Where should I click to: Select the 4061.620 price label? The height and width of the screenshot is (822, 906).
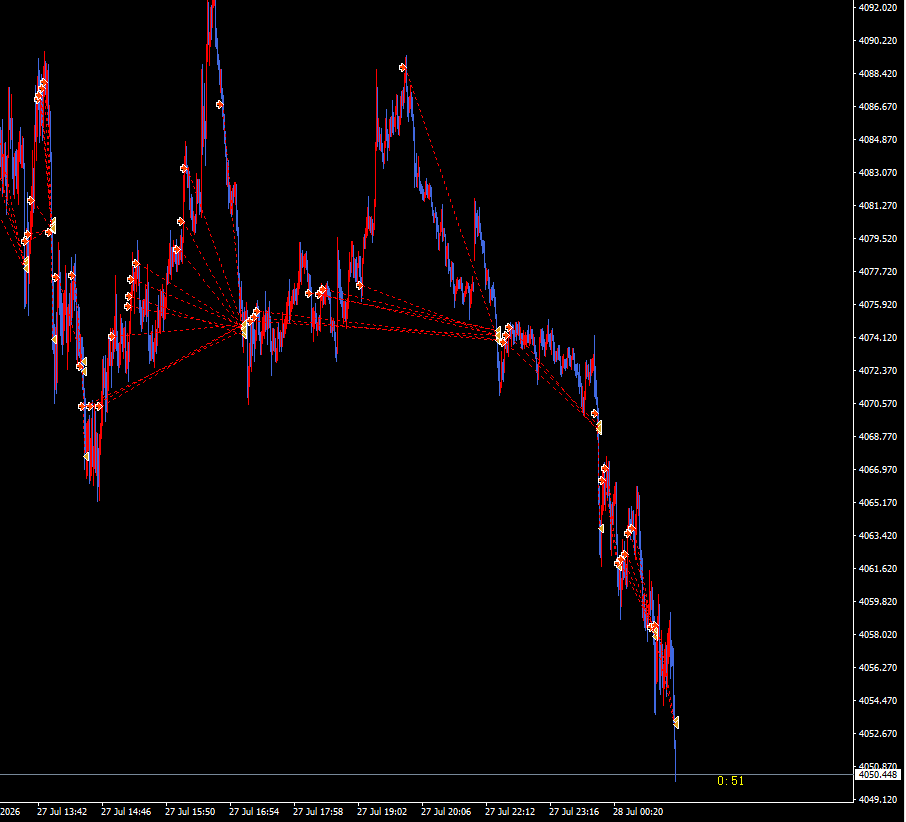(878, 568)
